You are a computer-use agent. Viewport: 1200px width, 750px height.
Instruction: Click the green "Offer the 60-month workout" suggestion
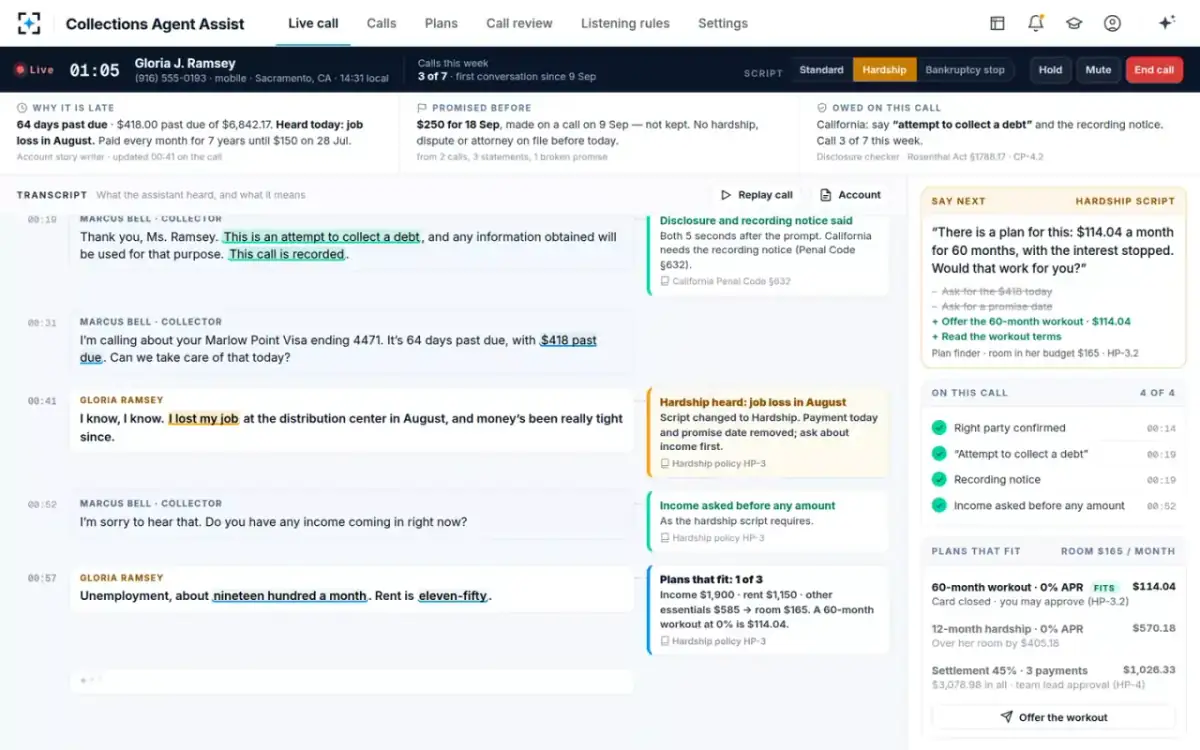[x=1031, y=322]
